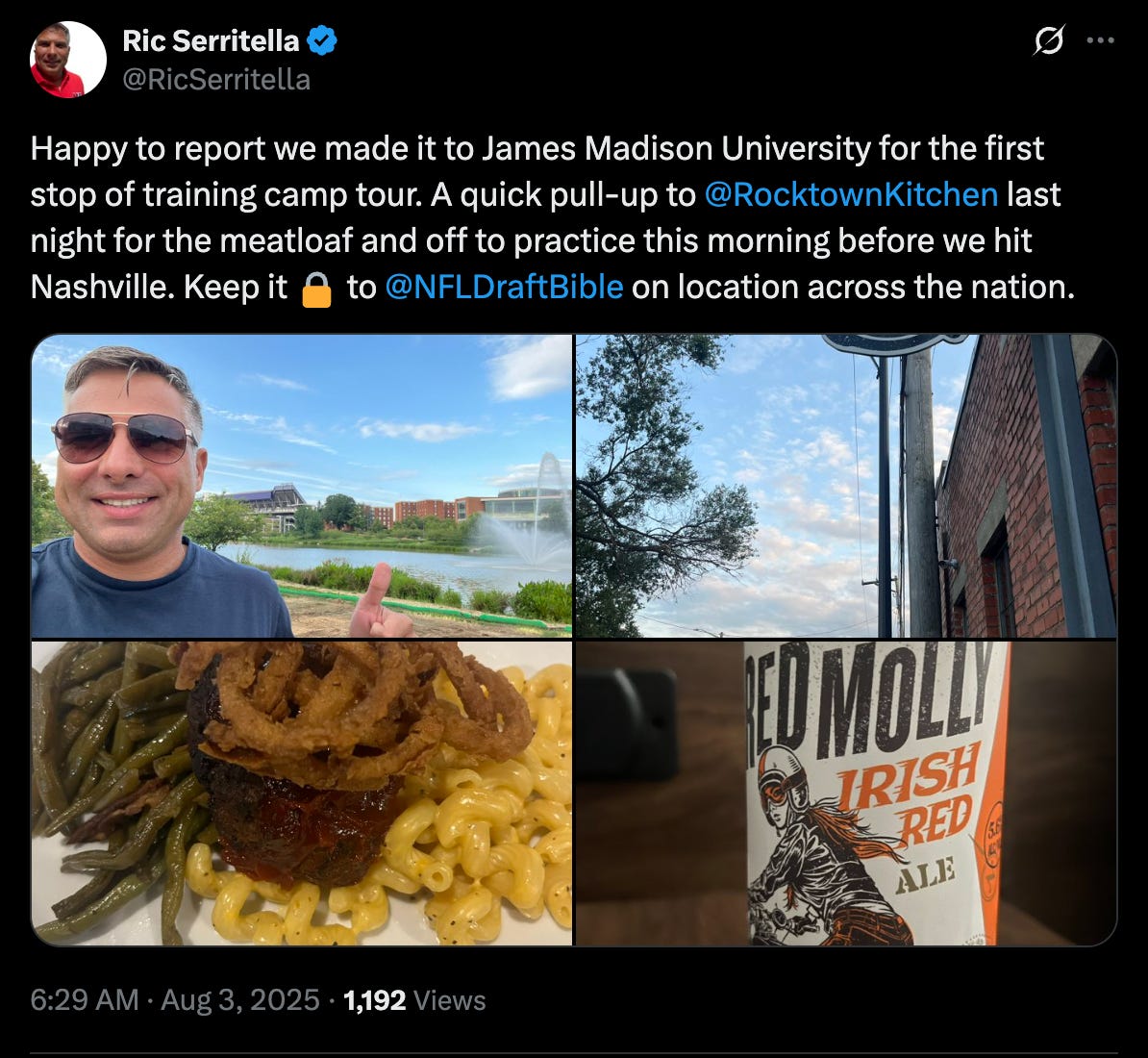This screenshot has height=1058, width=1148.
Task: Click the lock emoji in the tweet
Action: click(317, 289)
